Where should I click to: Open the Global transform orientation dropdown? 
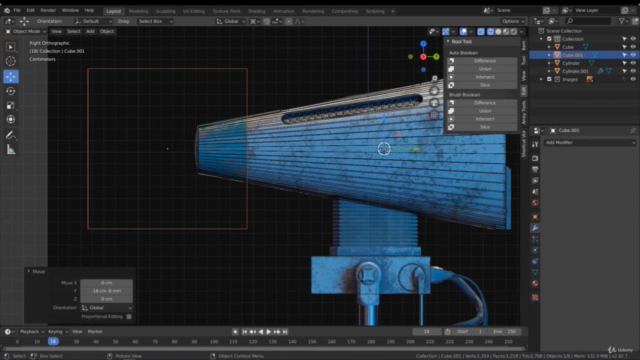pos(231,21)
